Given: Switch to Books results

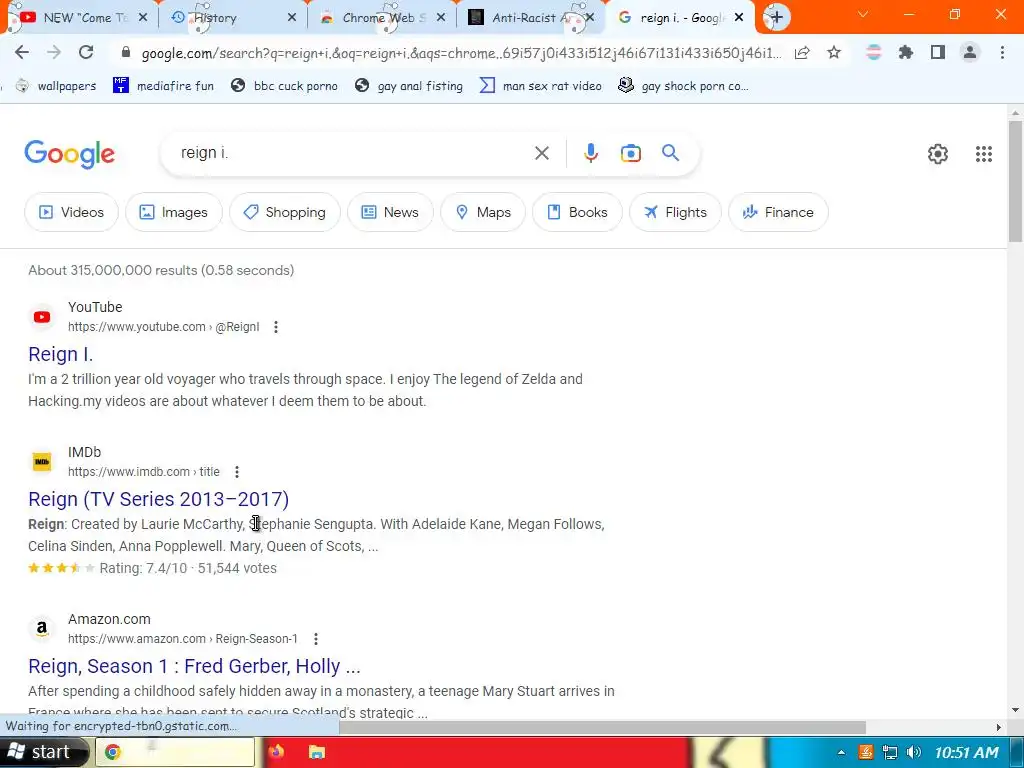Looking at the screenshot, I should (x=577, y=212).
